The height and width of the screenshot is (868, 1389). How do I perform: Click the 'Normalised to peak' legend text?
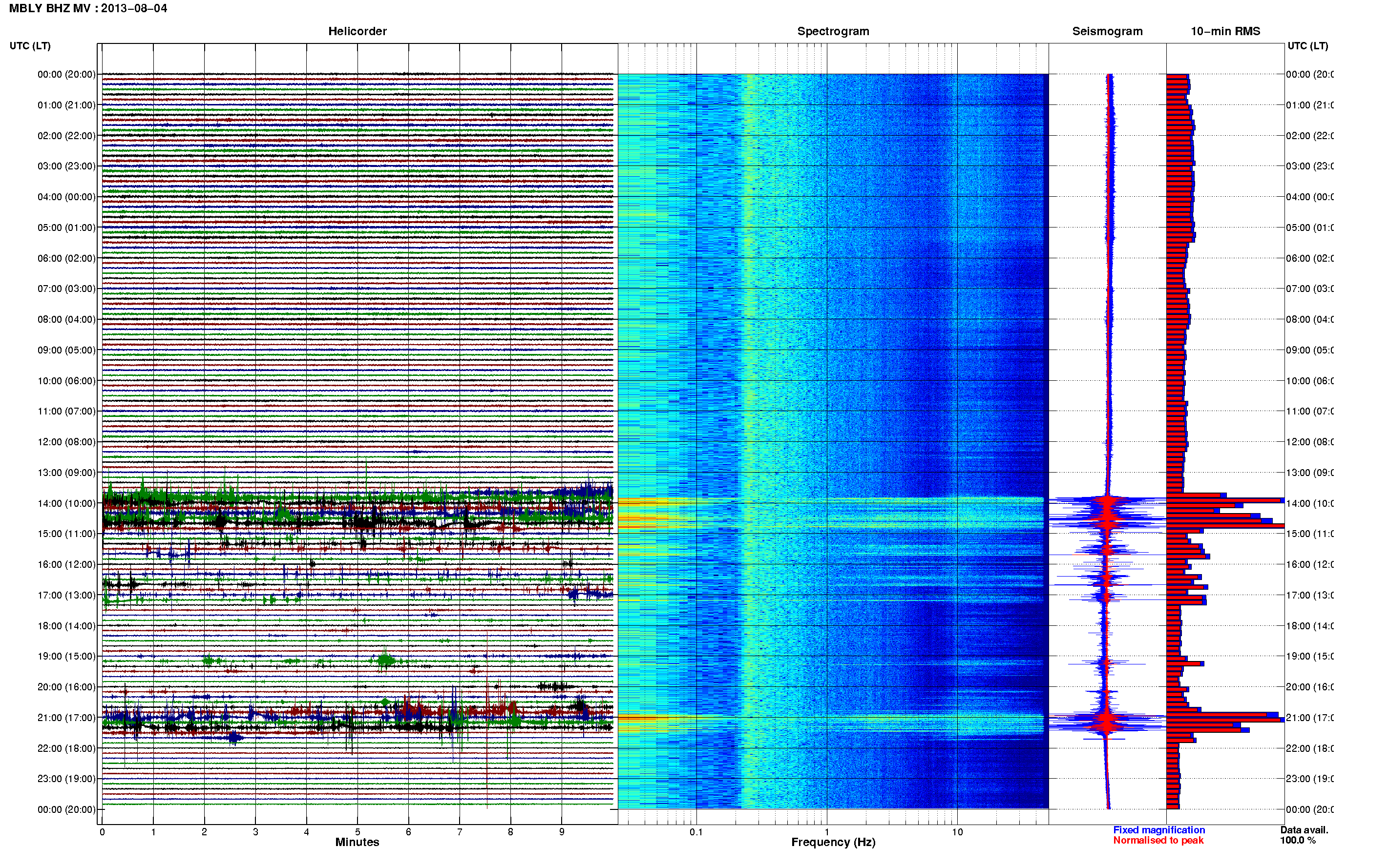point(1158,841)
